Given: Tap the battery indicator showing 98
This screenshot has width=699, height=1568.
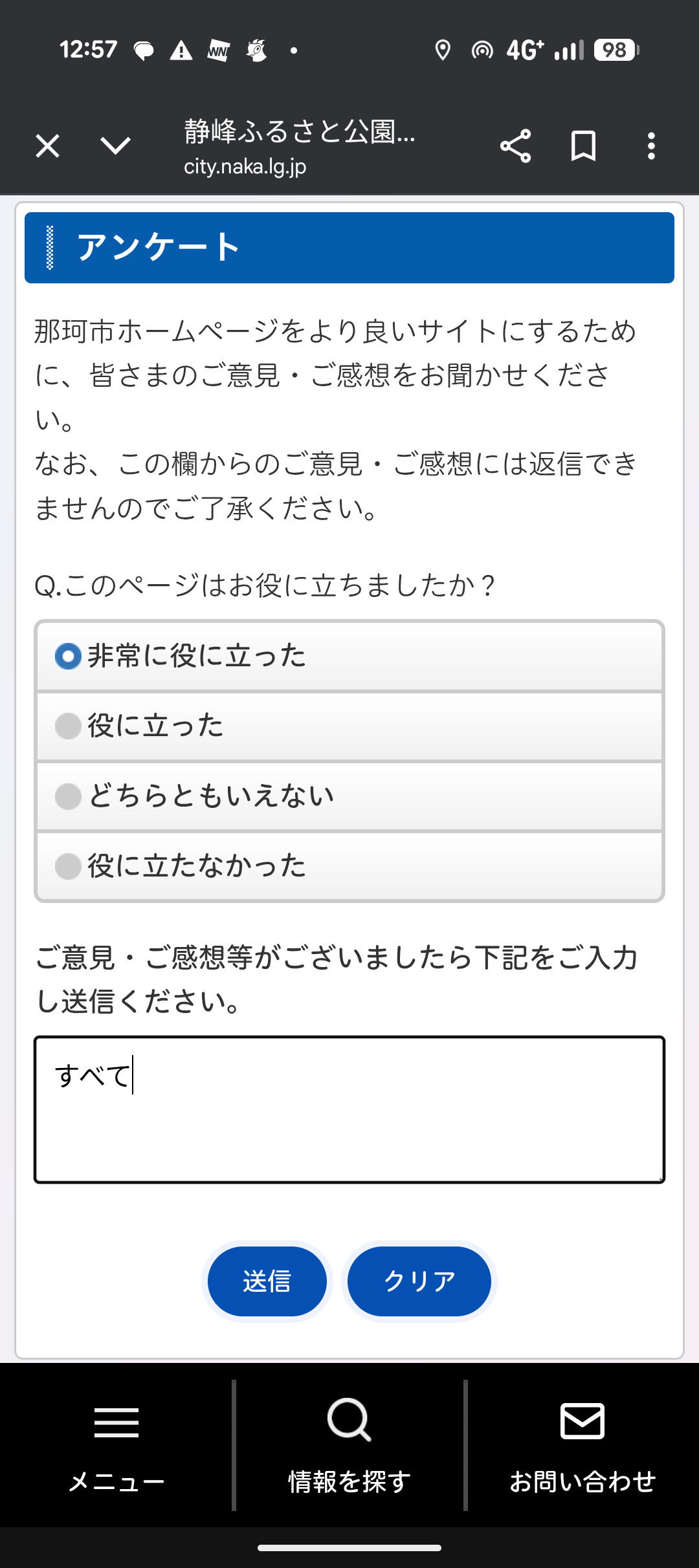Looking at the screenshot, I should (616, 50).
